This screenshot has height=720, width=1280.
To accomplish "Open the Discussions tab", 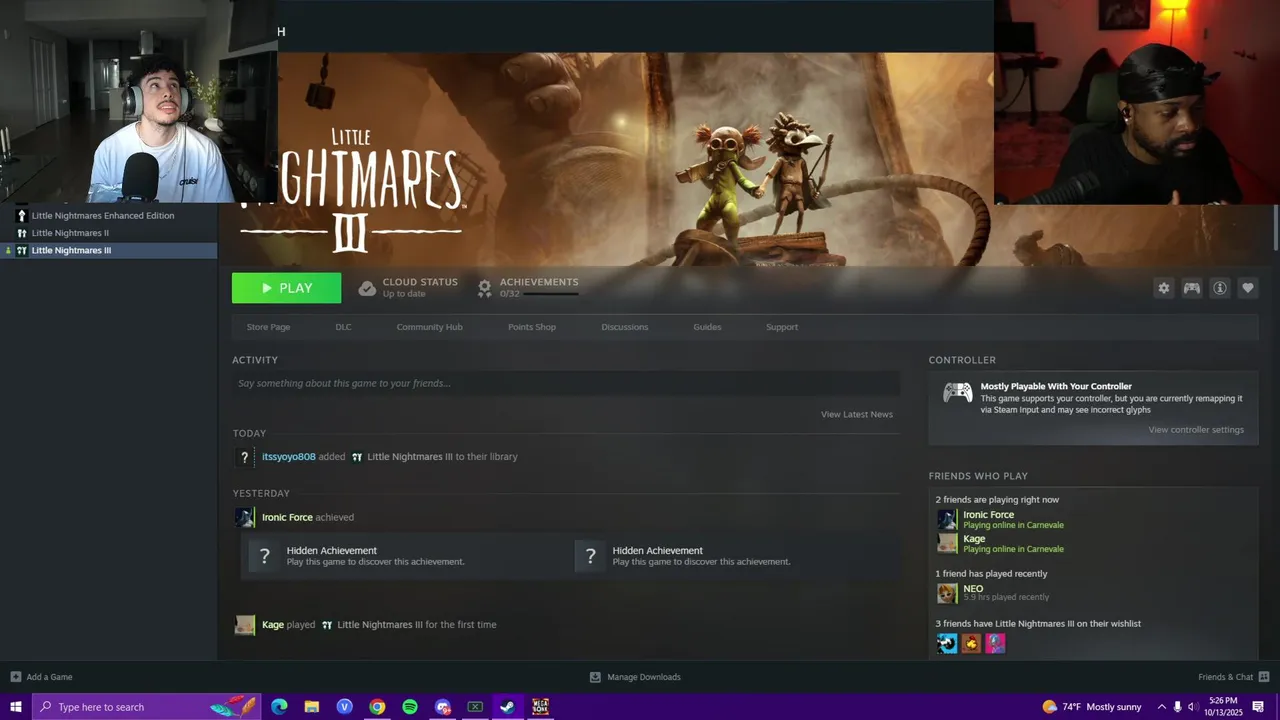I will (625, 327).
